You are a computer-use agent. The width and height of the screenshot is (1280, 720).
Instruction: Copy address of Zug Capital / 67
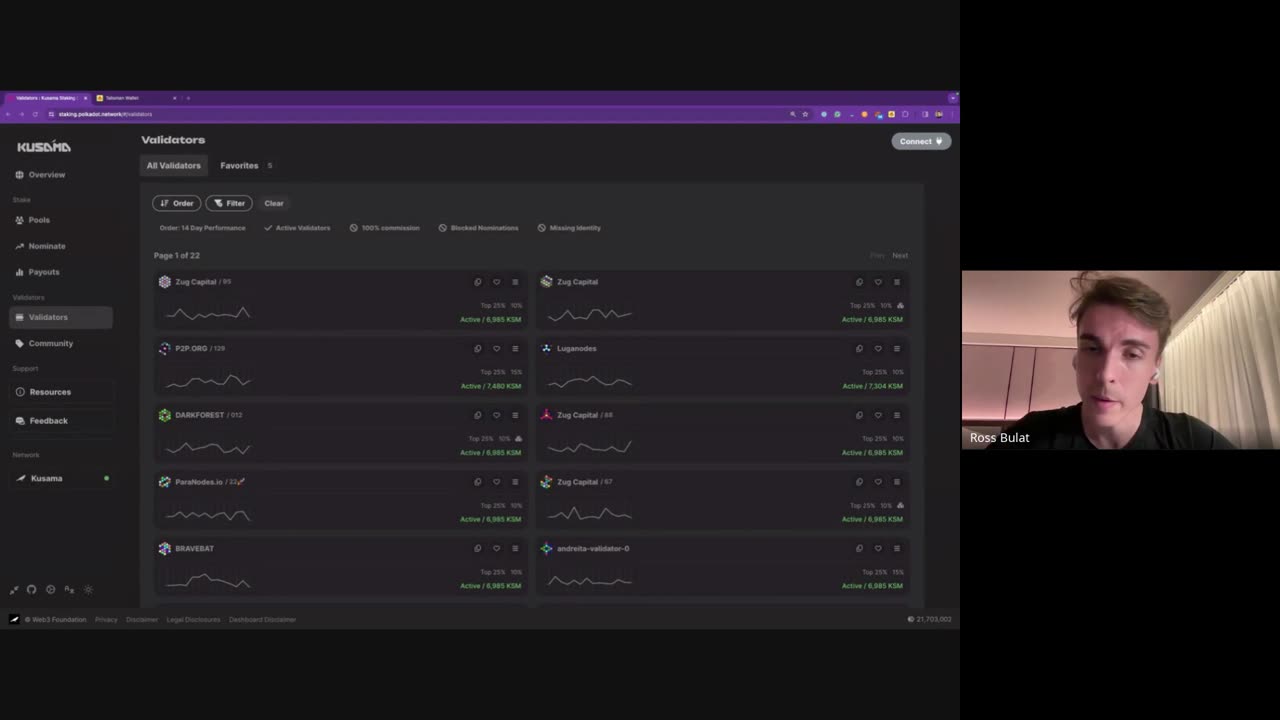(859, 482)
